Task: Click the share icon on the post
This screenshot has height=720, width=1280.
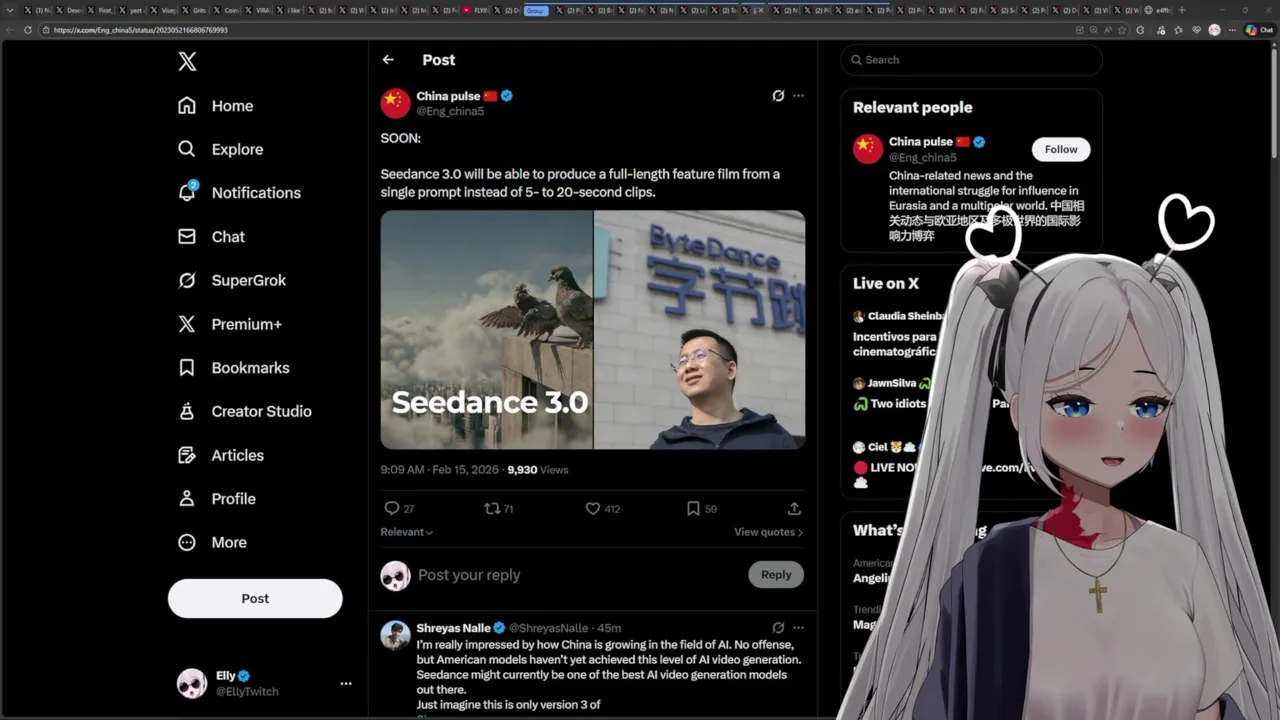Action: click(x=794, y=508)
